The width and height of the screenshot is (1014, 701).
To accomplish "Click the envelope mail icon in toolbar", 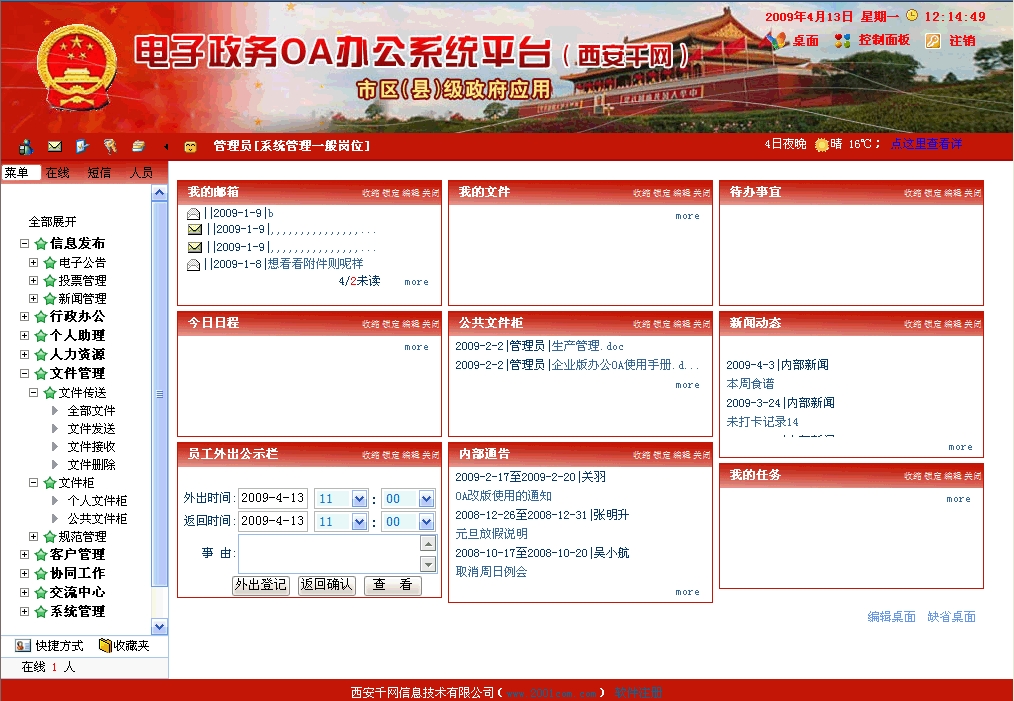I will tap(55, 147).
